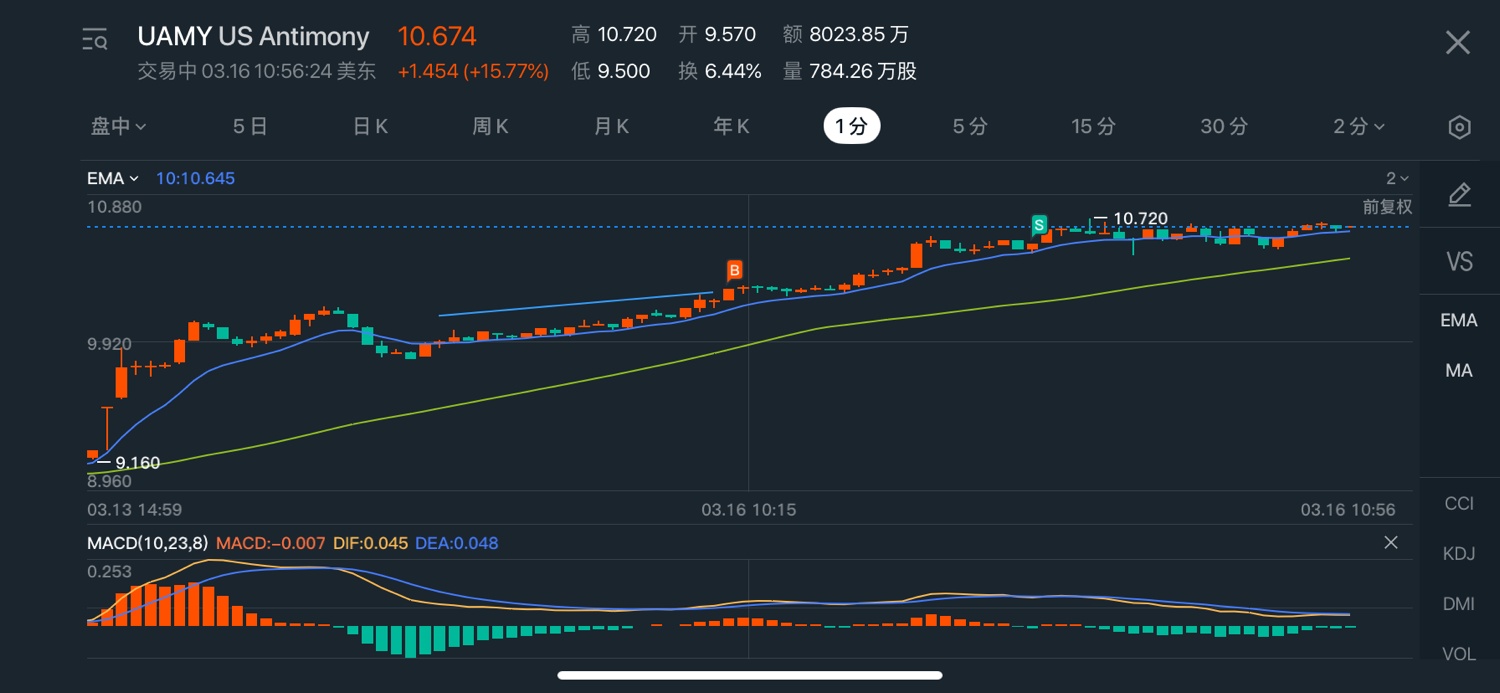Tap the 前复权 adjustment label
This screenshot has height=693, width=1500.
click(x=1387, y=207)
